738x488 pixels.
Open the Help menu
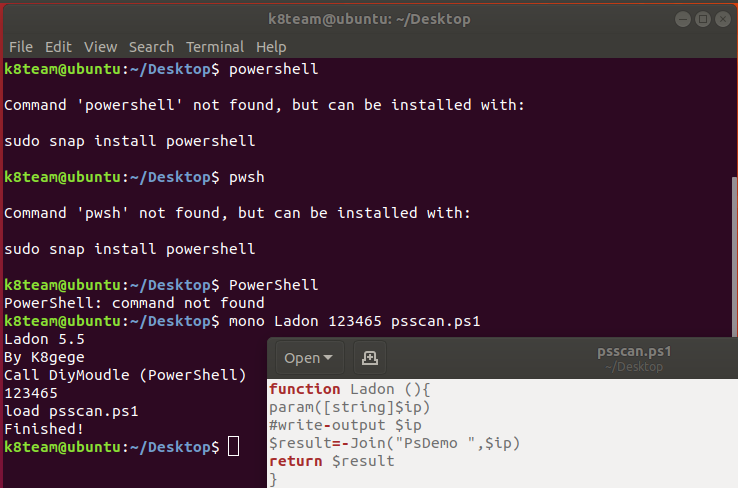pyautogui.click(x=271, y=47)
